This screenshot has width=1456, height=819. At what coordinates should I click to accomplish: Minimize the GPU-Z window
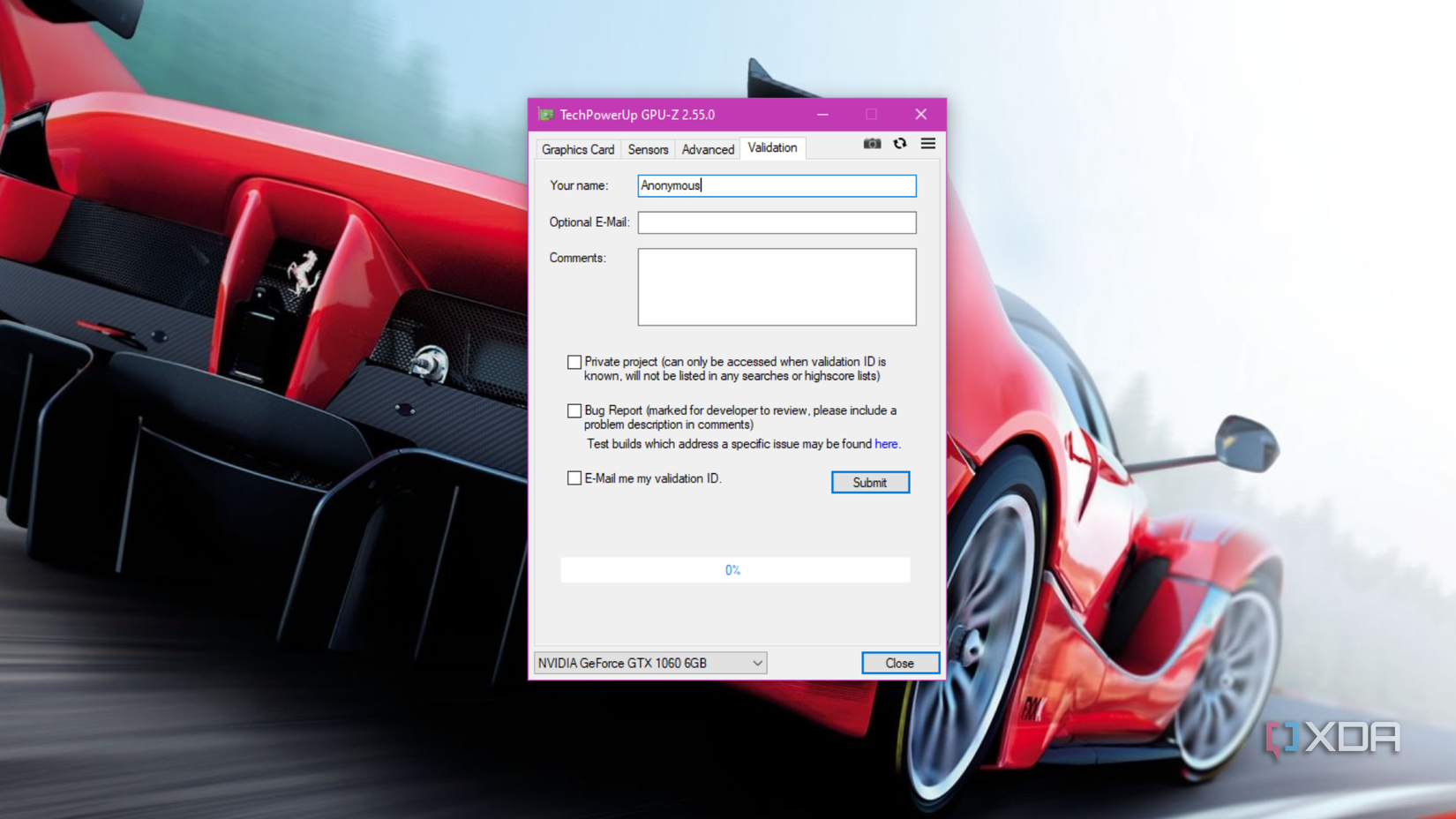coord(822,115)
